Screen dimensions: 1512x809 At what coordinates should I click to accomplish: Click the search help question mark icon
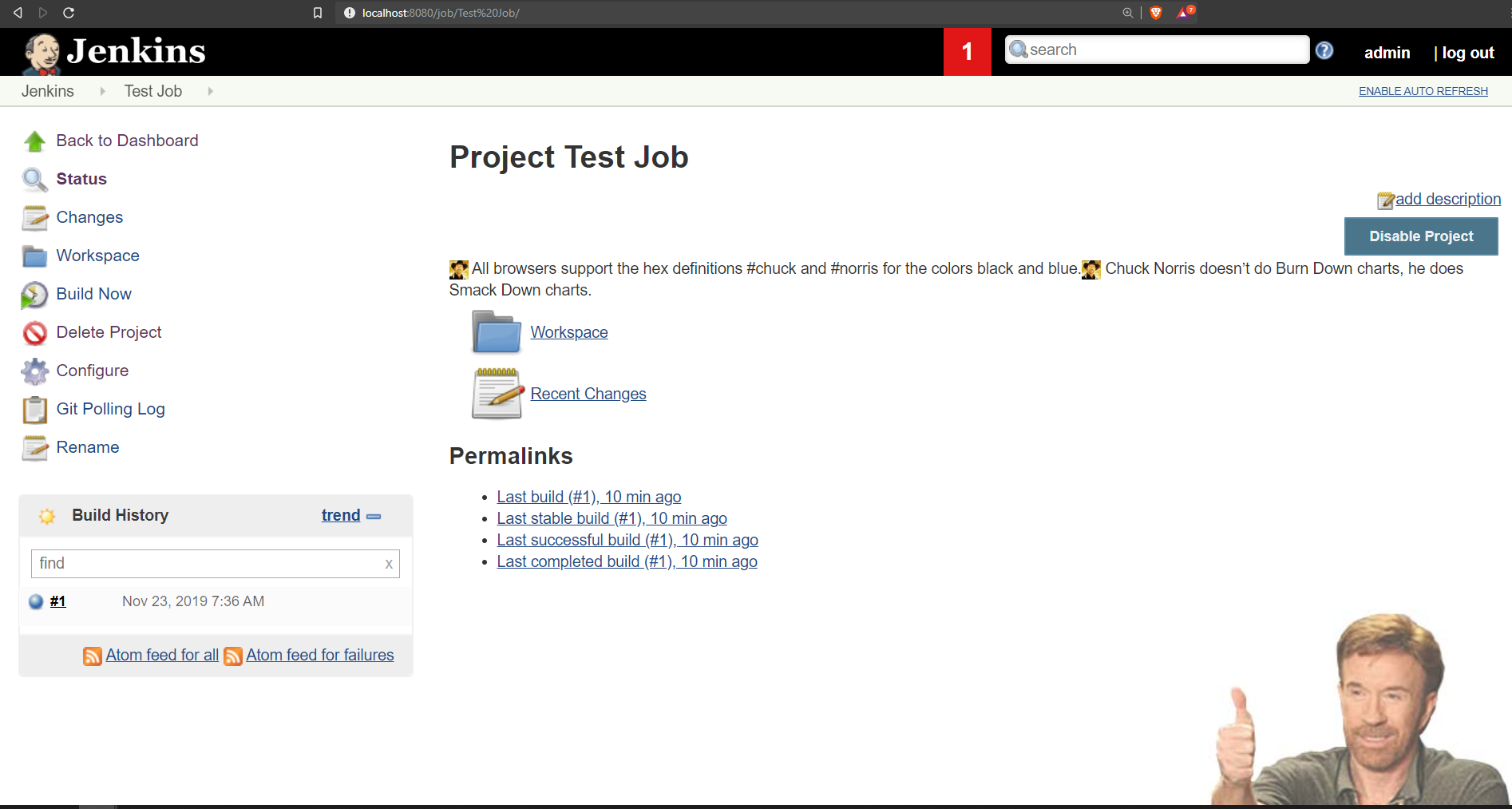pos(1324,50)
